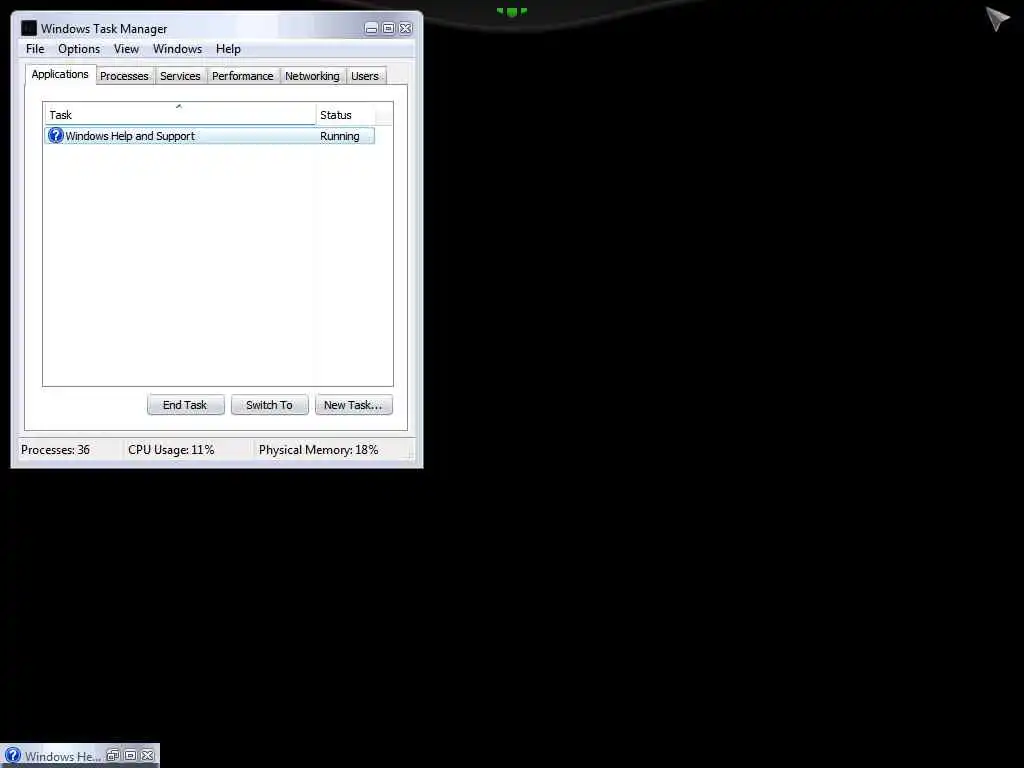Click the minimized Windows He... title text

(x=63, y=756)
